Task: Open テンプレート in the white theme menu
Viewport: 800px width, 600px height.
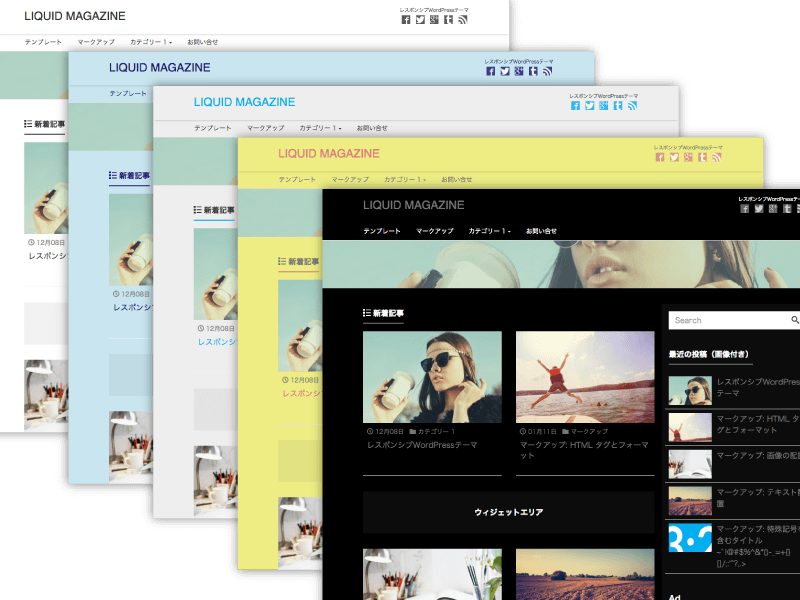Action: (x=43, y=42)
